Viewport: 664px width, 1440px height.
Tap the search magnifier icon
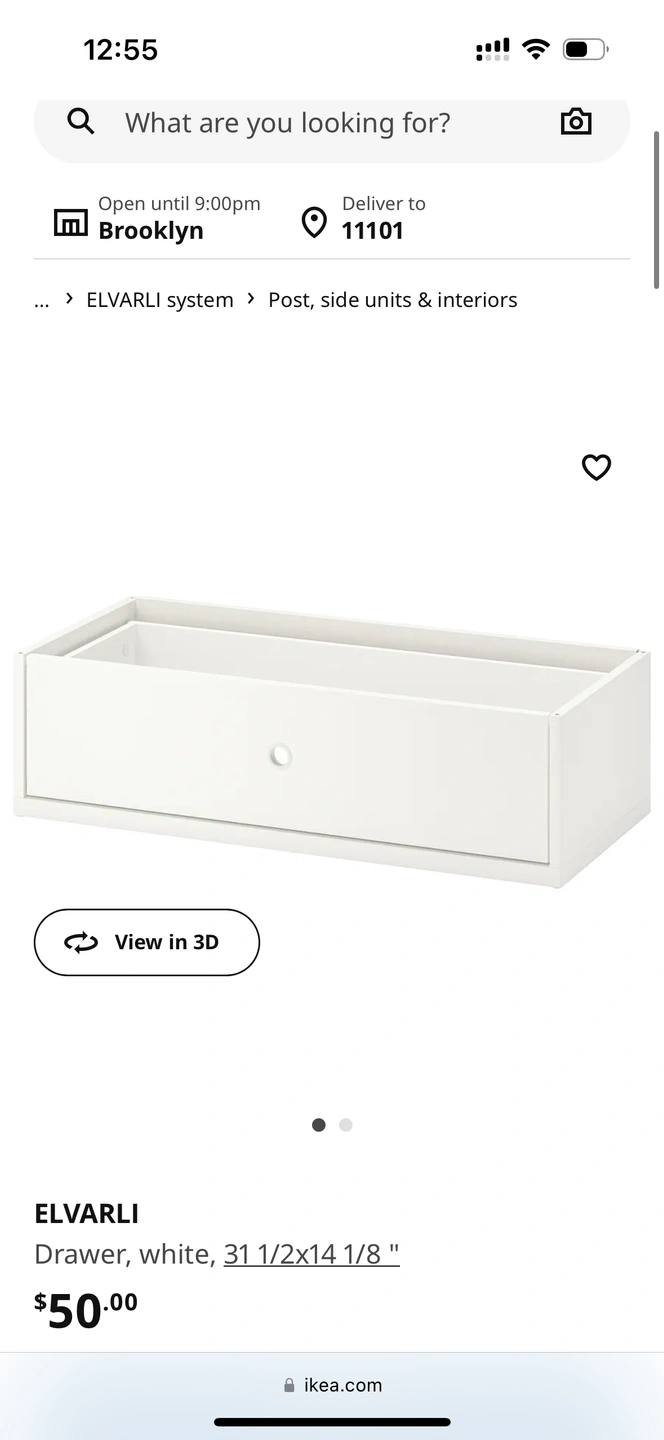coord(81,122)
